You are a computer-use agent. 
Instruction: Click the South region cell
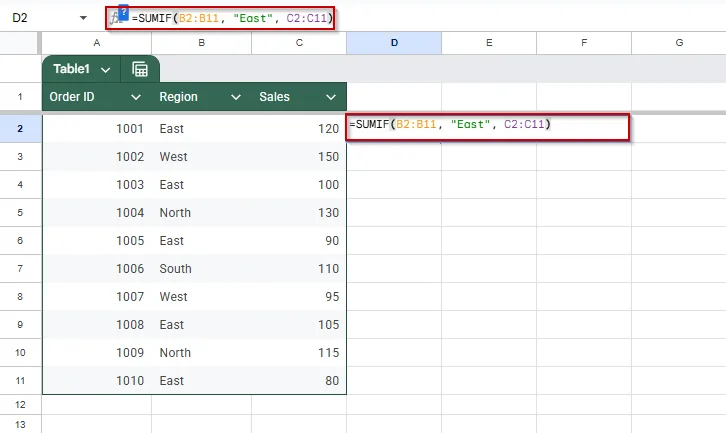point(201,269)
